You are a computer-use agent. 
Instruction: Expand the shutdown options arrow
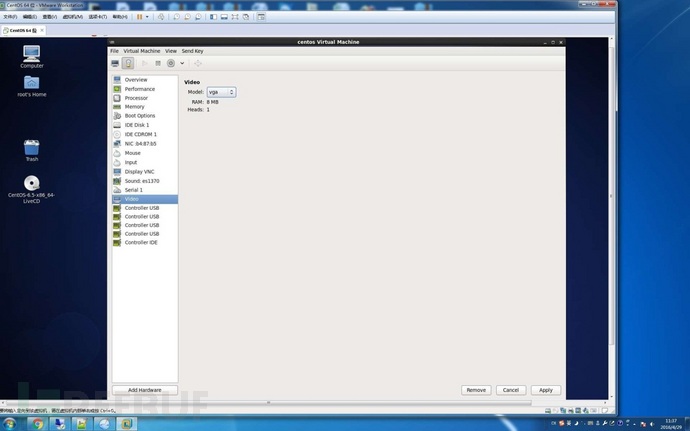tap(182, 63)
